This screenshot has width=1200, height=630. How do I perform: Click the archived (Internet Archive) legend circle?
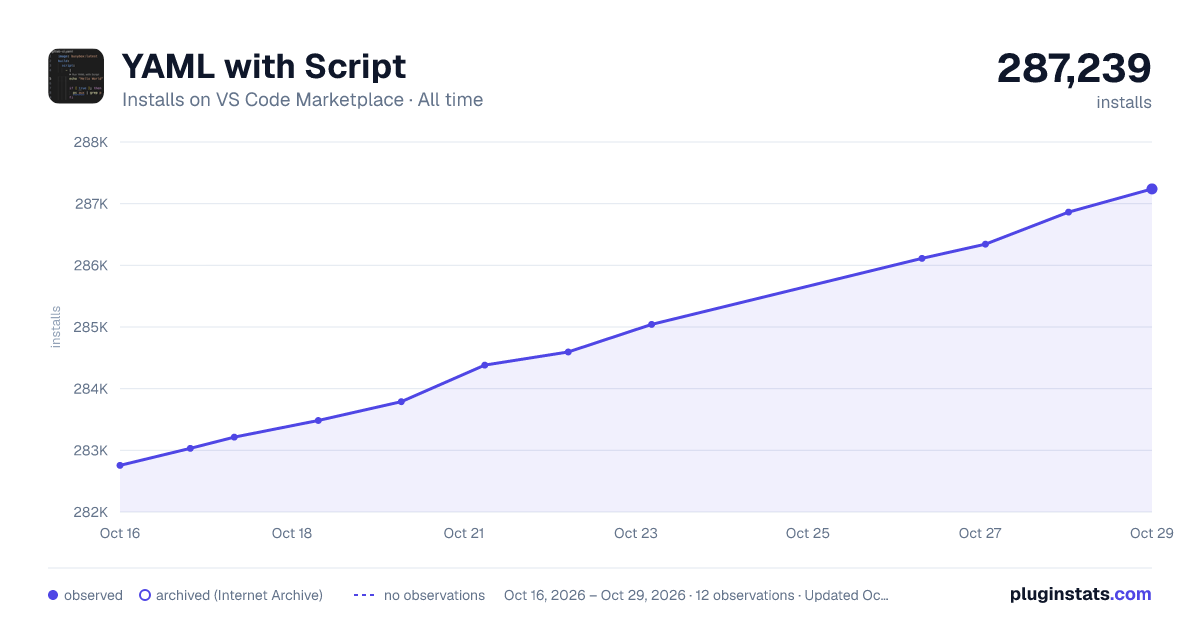pyautogui.click(x=145, y=595)
